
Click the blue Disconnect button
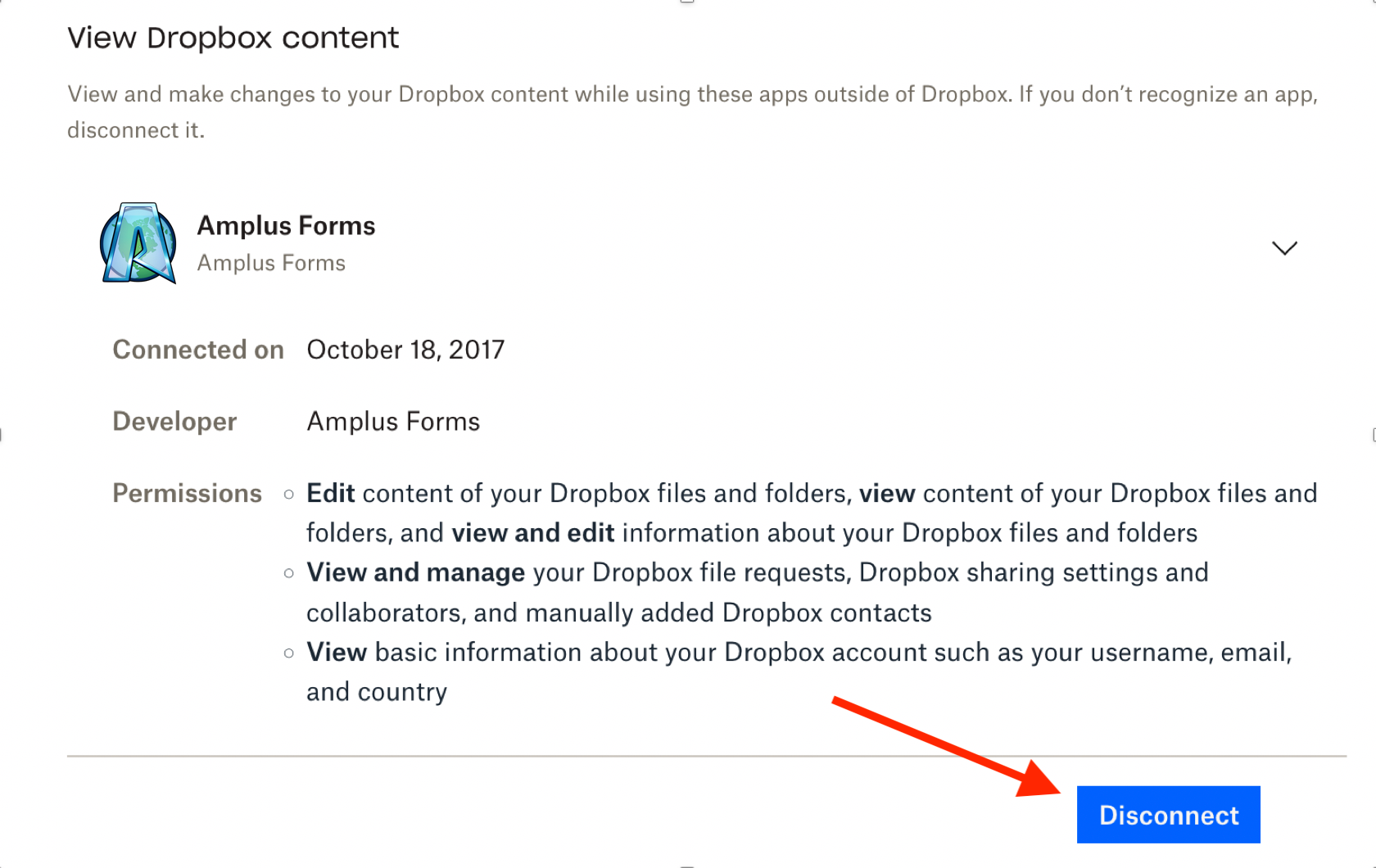click(x=1168, y=815)
